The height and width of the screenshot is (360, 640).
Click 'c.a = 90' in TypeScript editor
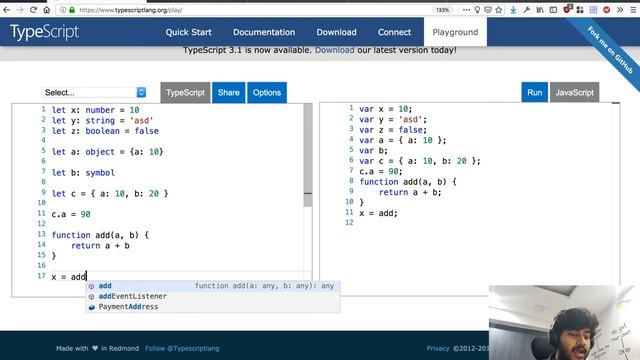71,214
